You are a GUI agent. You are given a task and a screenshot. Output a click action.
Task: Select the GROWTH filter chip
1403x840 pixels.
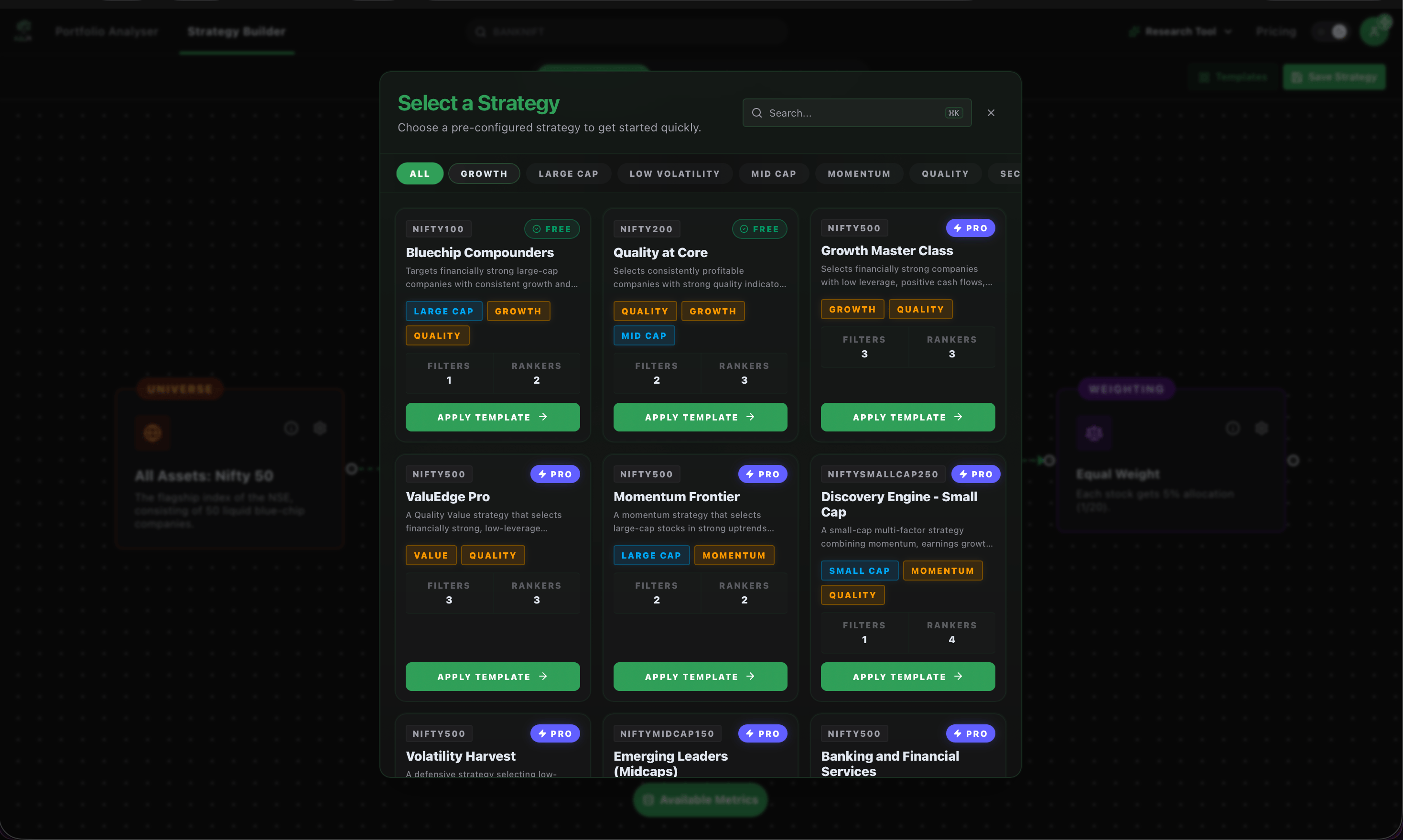point(484,174)
